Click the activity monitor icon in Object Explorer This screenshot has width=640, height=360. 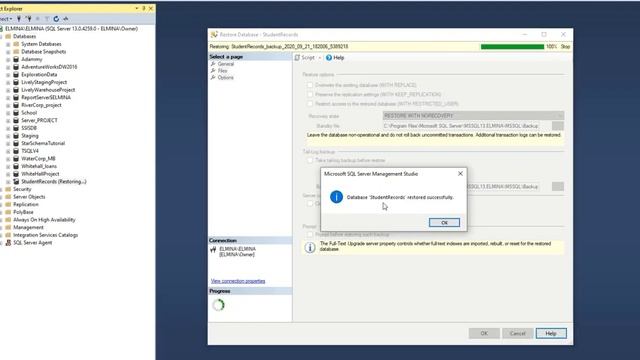click(66, 18)
